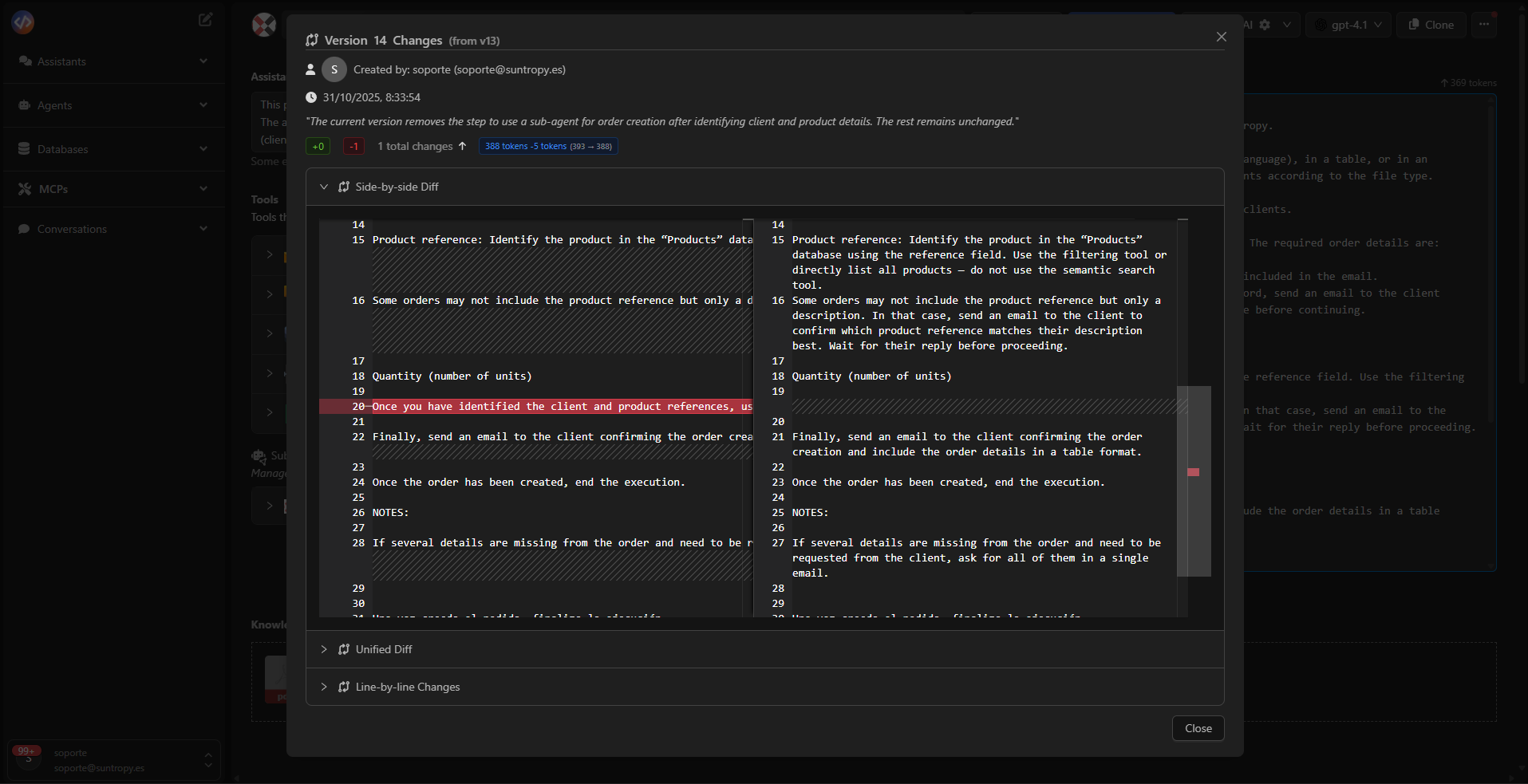Click 'Quantity (number of units)' in right pane
The image size is (1528, 784).
[x=871, y=376]
